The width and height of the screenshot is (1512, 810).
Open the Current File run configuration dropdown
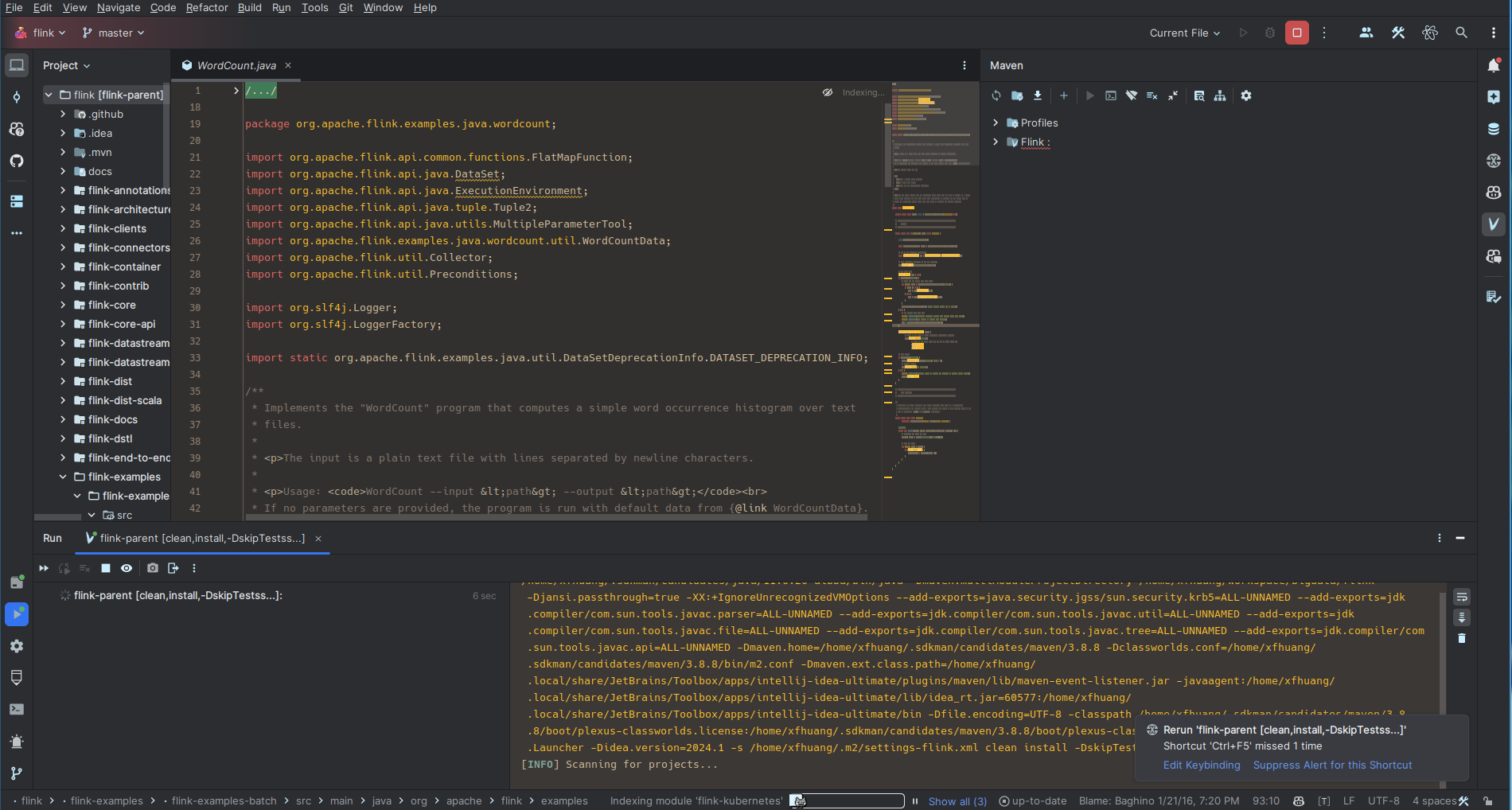1184,33
